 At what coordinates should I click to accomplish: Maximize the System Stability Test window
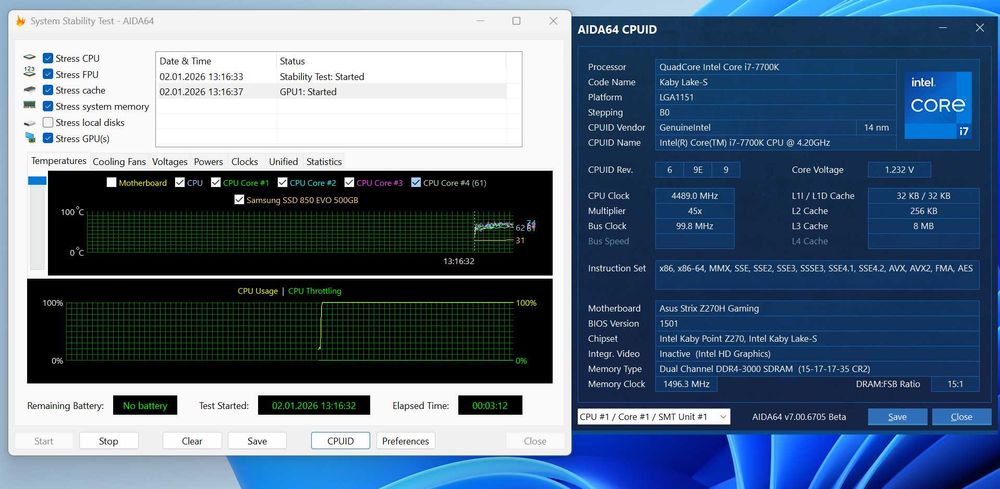[x=516, y=21]
